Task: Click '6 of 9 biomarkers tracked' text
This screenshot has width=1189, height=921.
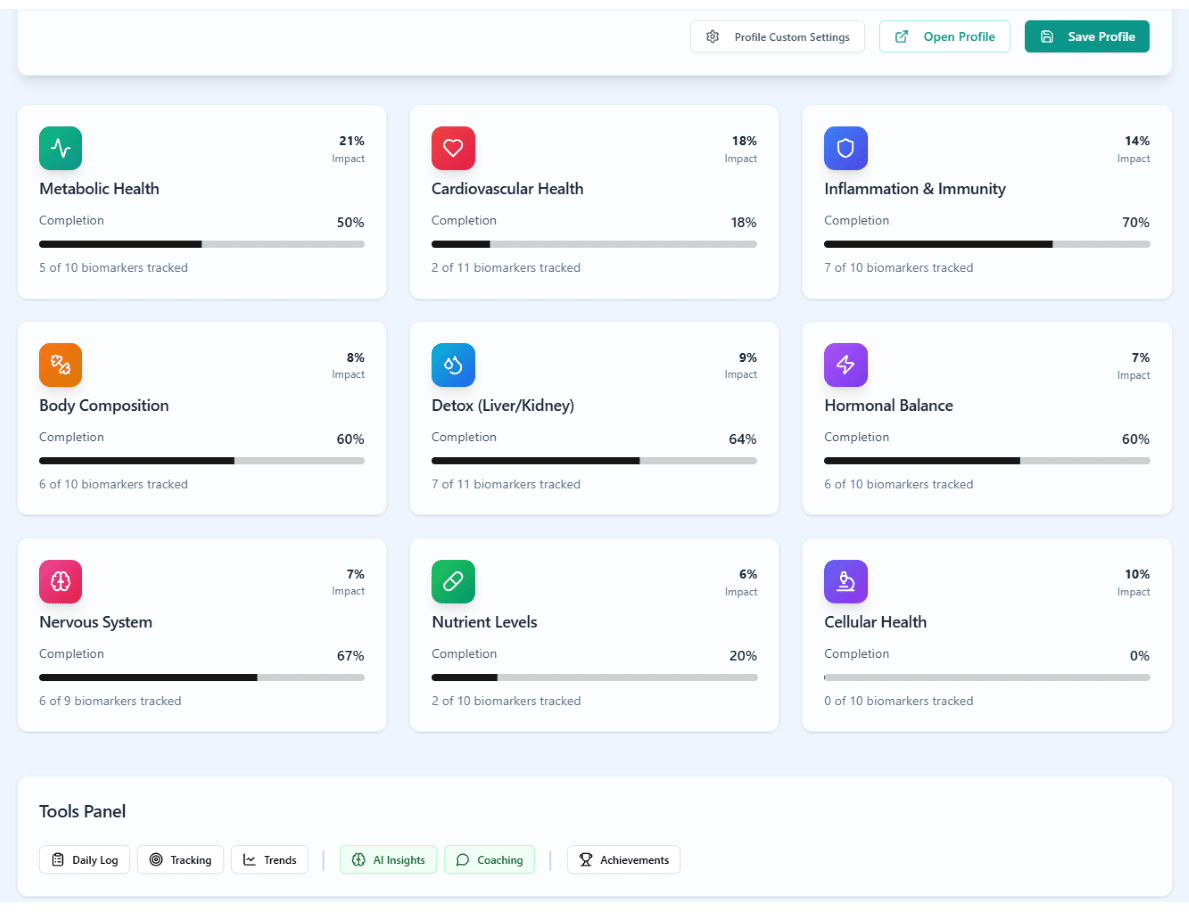Action: (x=110, y=701)
